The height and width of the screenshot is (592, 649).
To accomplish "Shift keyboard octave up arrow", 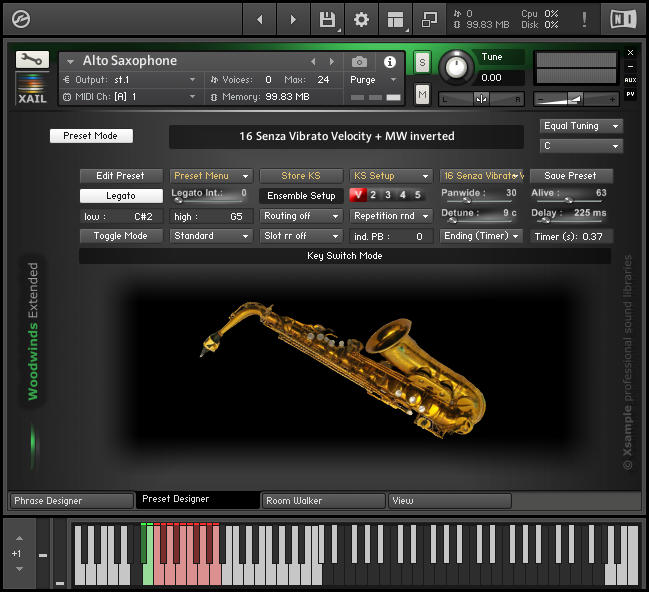I will pyautogui.click(x=19, y=538).
